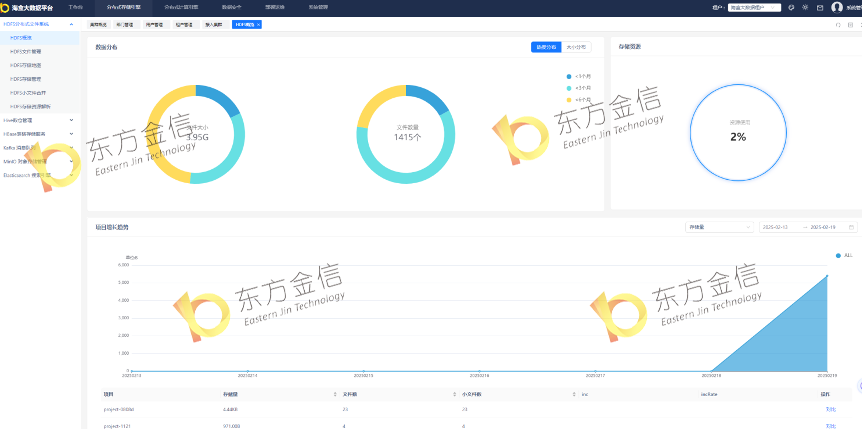This screenshot has height=429, width=862.
Task: Open the 工作台 top navigation item
Action: click(75, 8)
